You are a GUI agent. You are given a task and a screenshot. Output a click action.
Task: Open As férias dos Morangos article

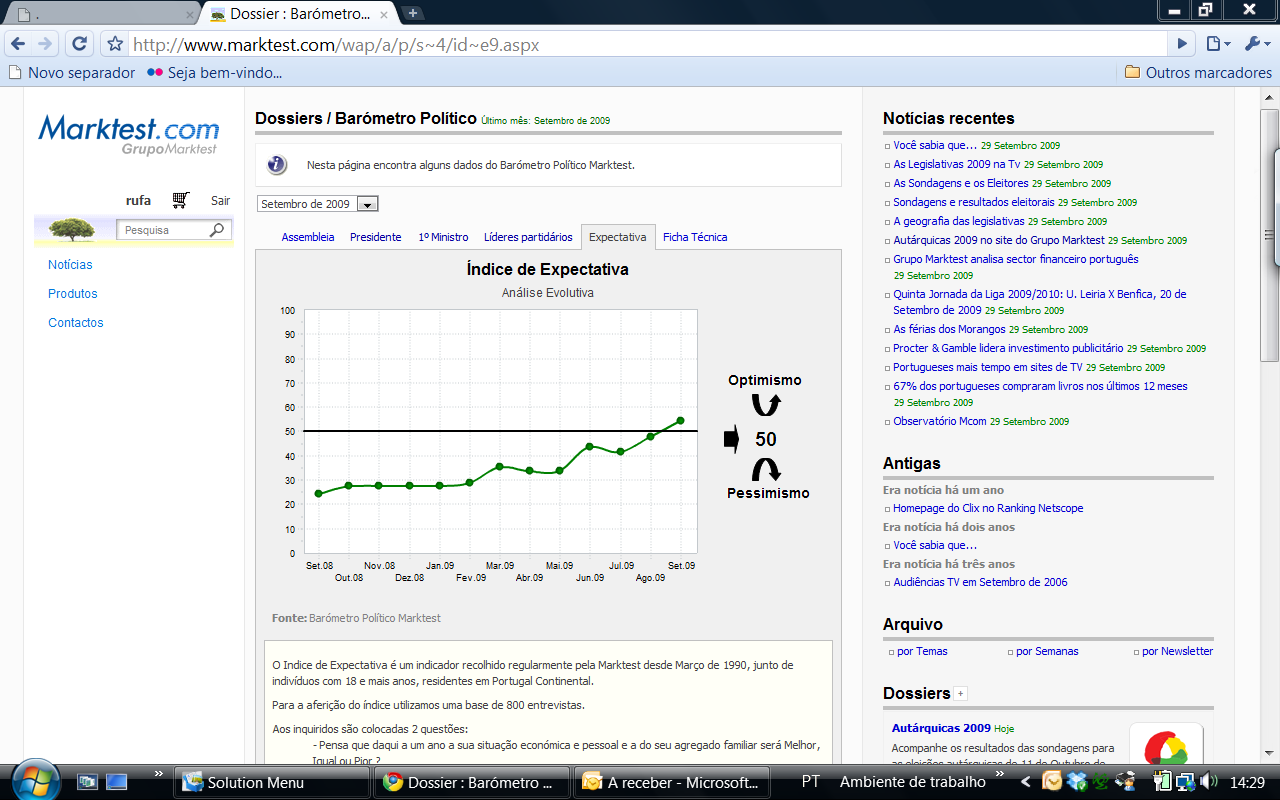click(949, 329)
